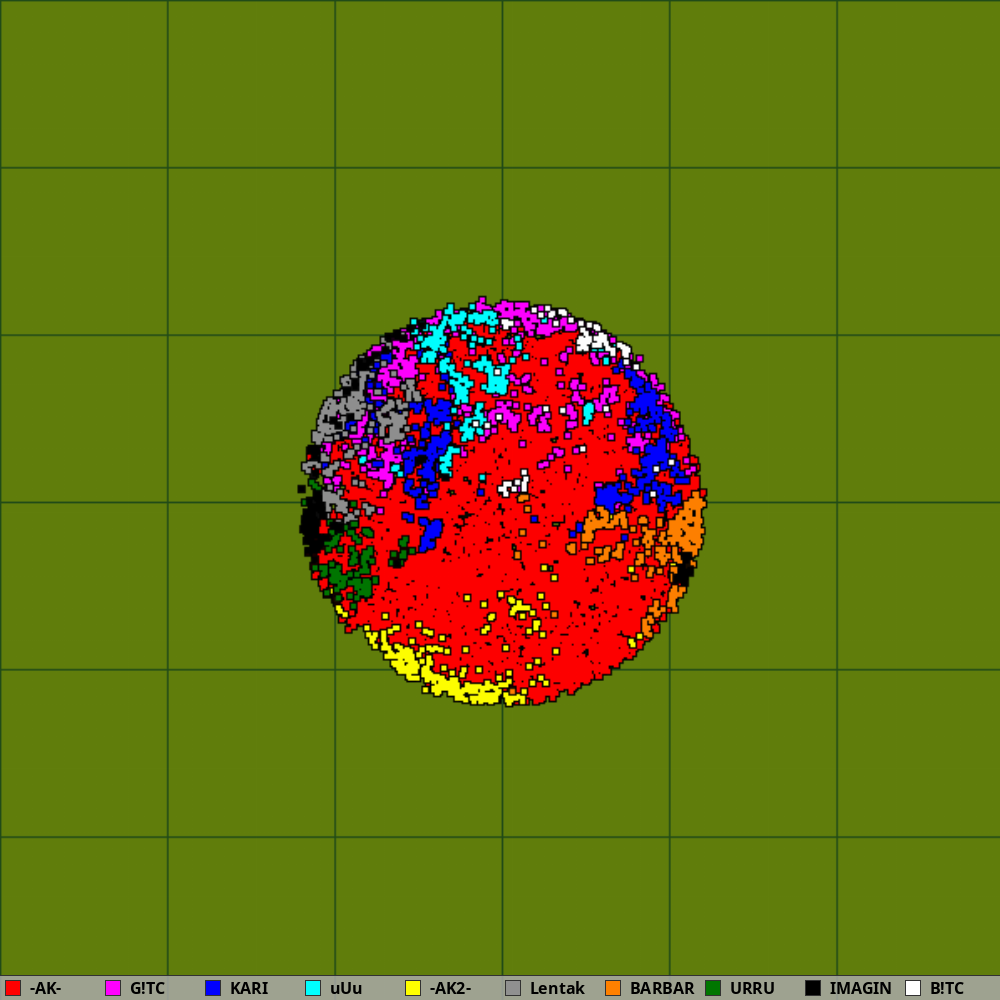Select the 'B!TC' legend label
This screenshot has height=1000, width=1000.
point(947,989)
